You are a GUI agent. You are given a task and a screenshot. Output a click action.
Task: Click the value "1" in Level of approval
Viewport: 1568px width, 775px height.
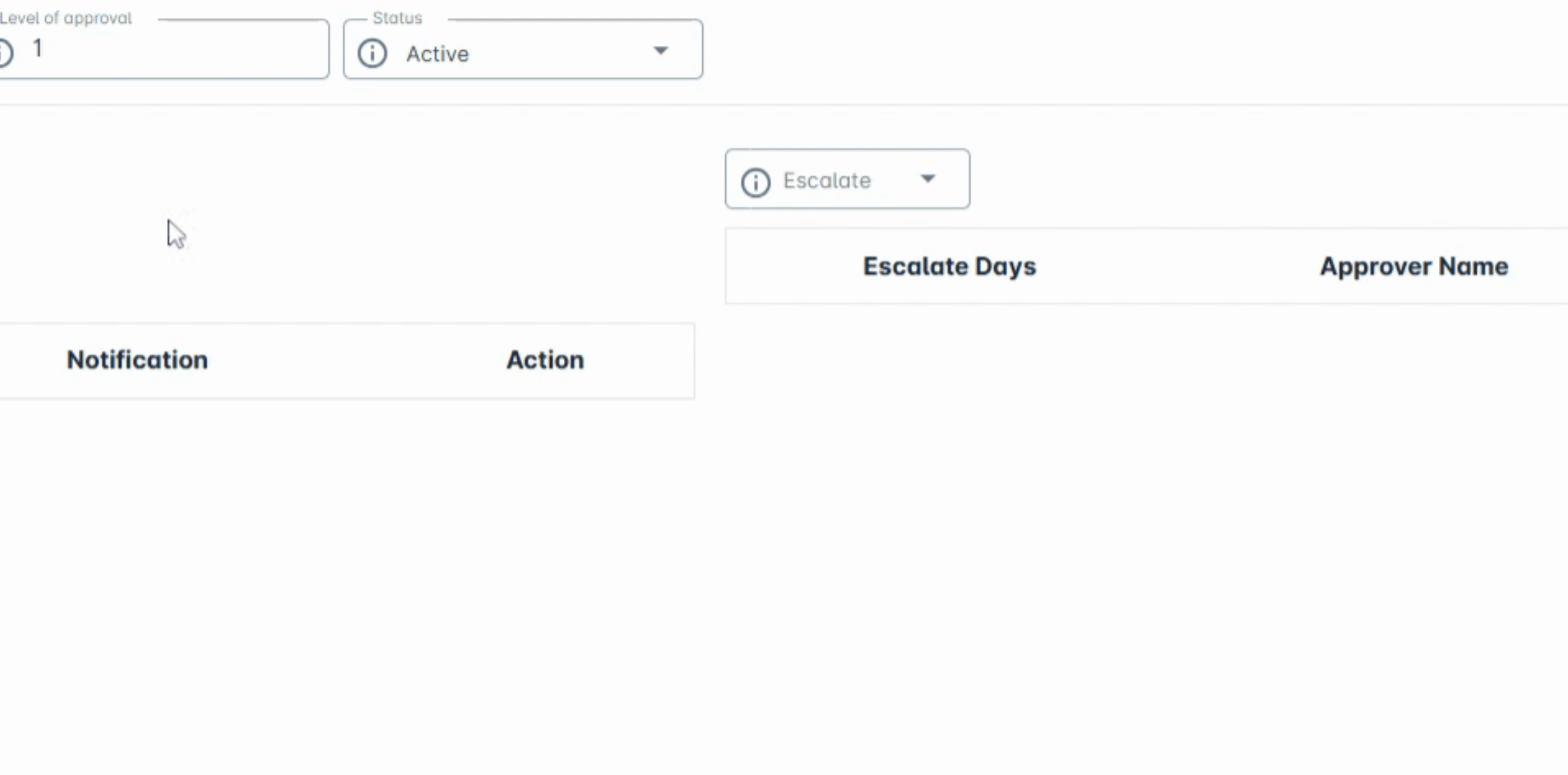[38, 49]
